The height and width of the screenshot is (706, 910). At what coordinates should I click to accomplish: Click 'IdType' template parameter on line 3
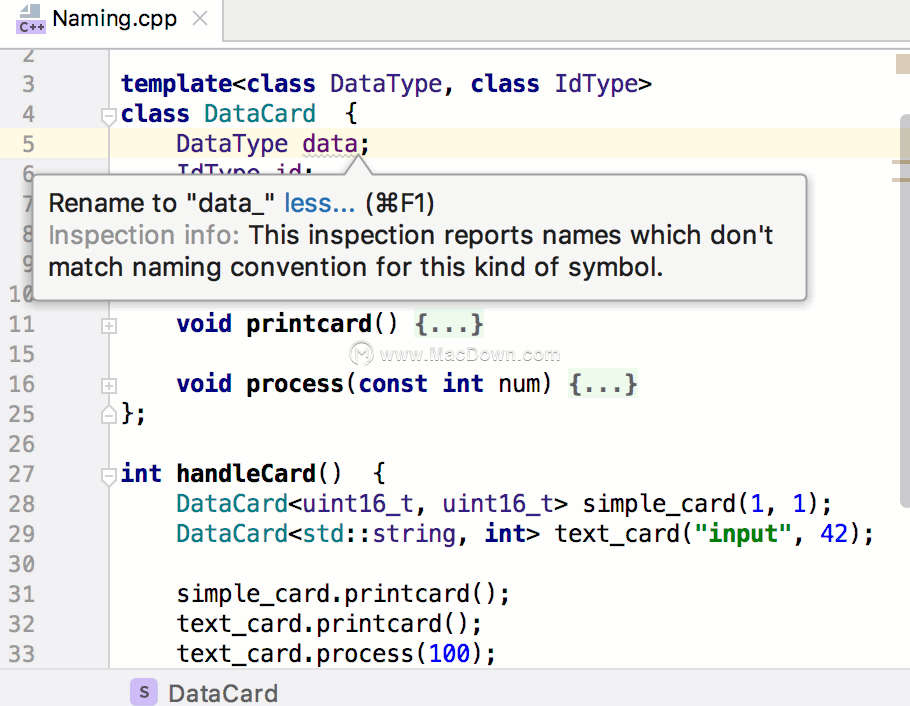596,84
